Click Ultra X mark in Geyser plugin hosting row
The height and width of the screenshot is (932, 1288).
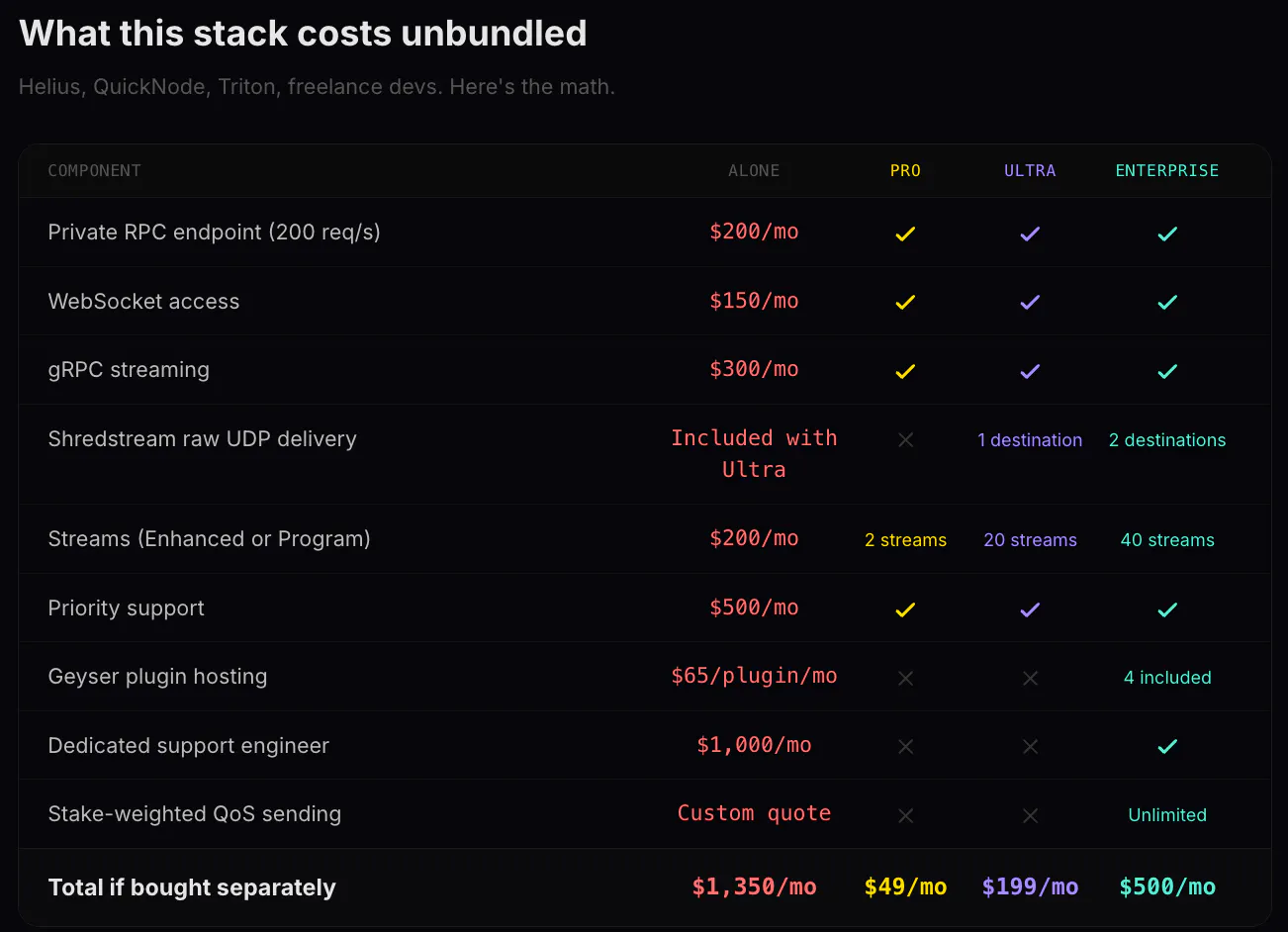[x=1030, y=678]
